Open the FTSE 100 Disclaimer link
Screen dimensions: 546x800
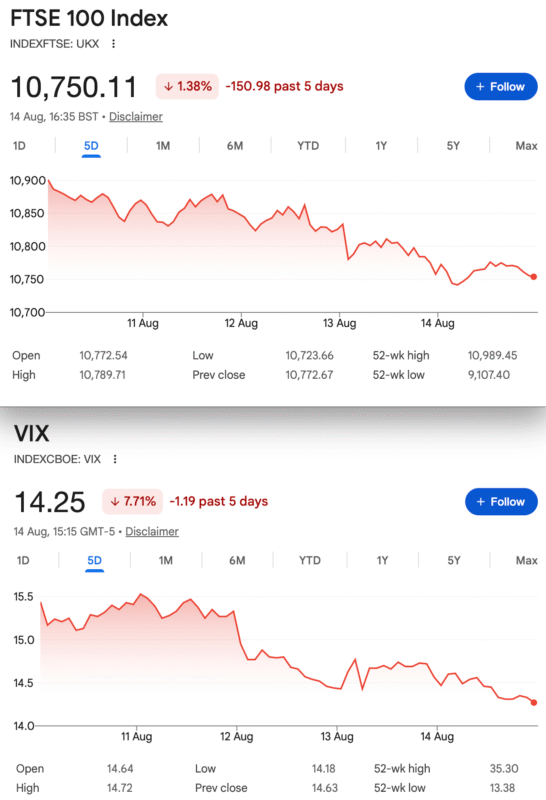pyautogui.click(x=136, y=117)
